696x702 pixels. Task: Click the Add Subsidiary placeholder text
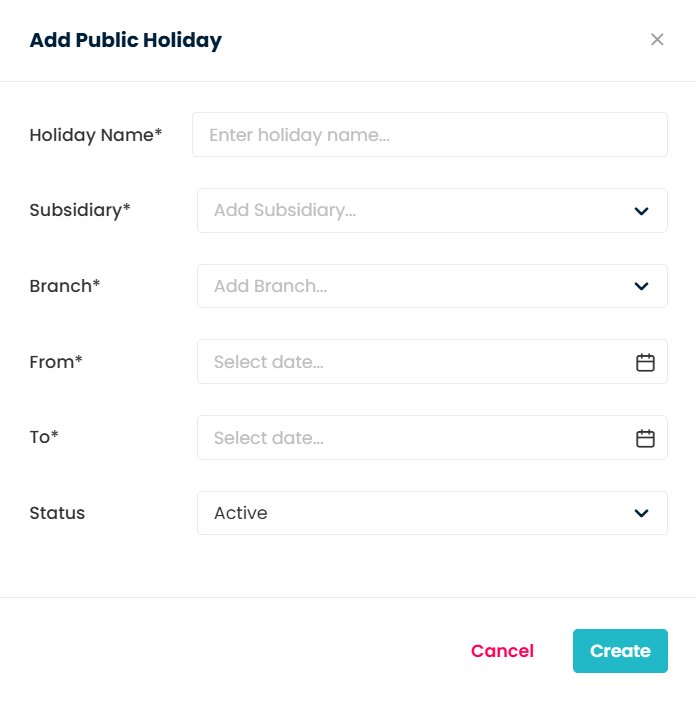pos(285,210)
